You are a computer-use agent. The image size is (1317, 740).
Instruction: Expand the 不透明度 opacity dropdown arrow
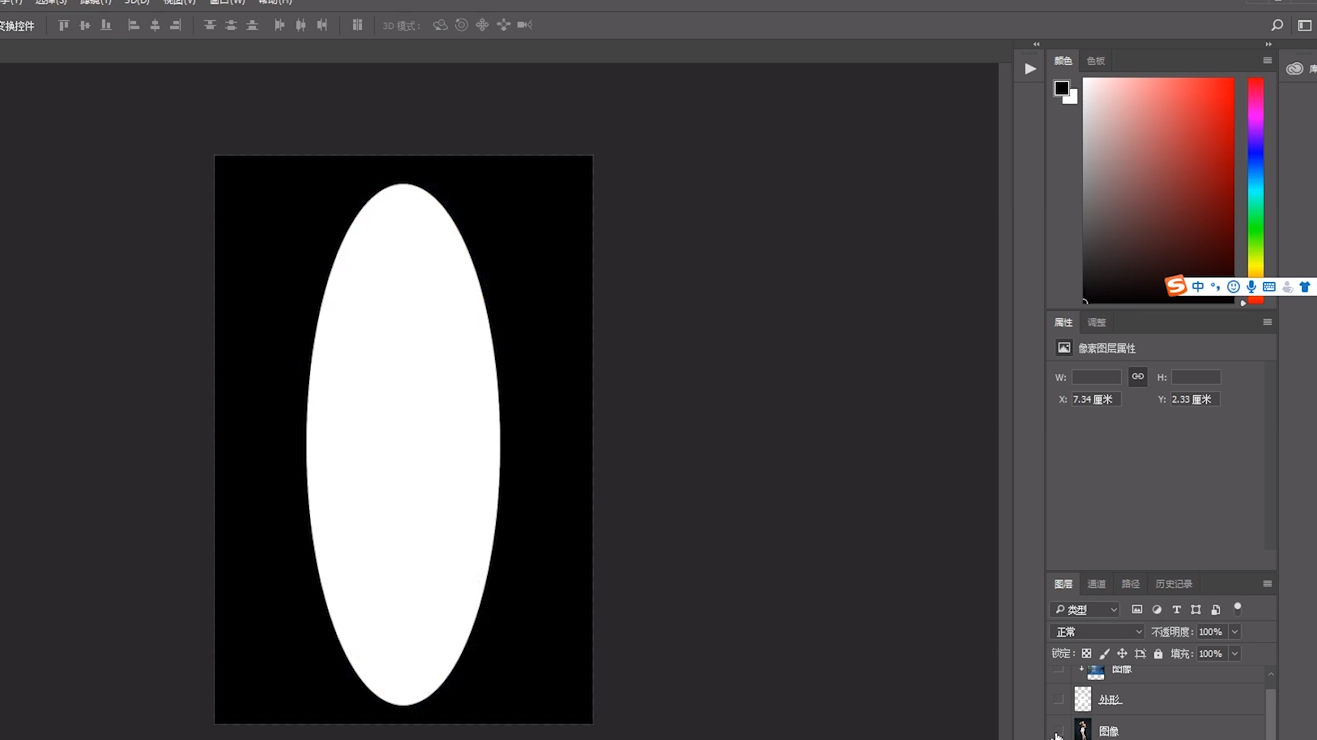point(1235,632)
